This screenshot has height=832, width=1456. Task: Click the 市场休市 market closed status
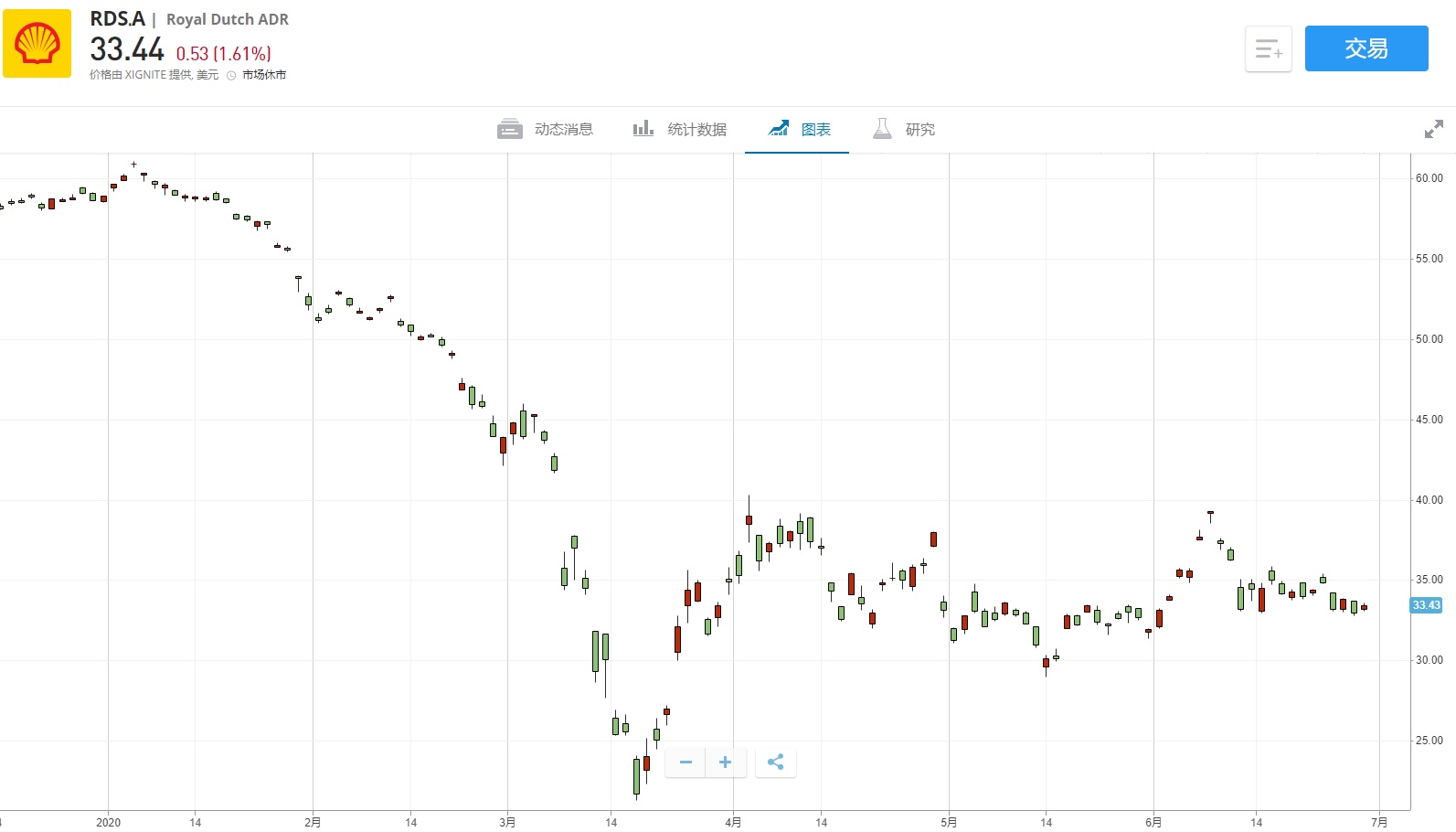tap(264, 75)
